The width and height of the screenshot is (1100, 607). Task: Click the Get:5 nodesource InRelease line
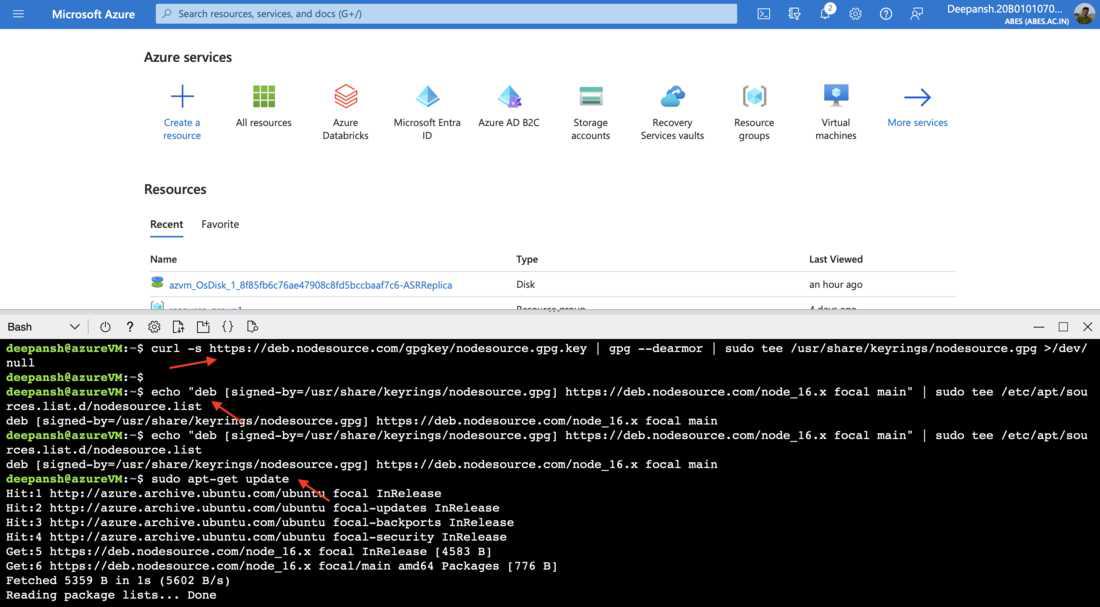(249, 552)
